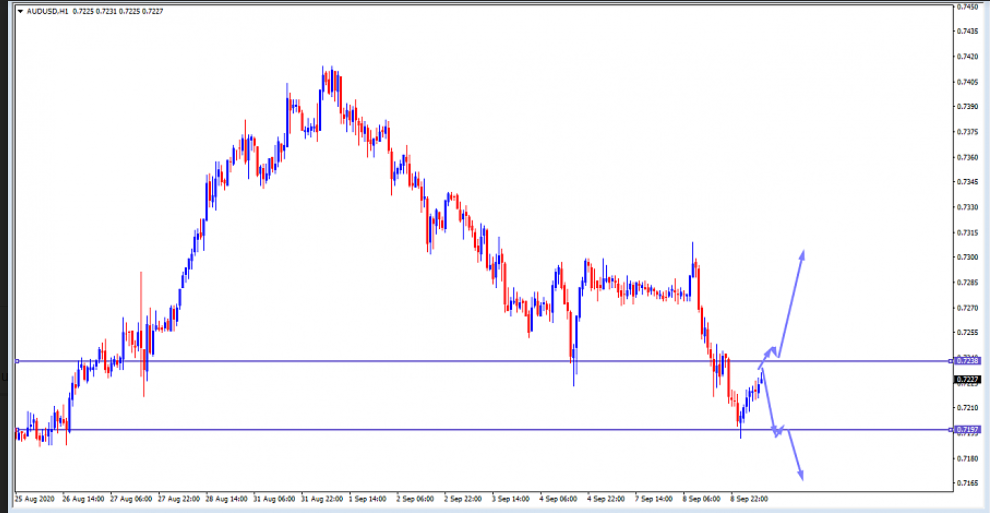Screen dimensions: 990x513
Task: Click the 0.7405 label on price axis
Action: 966,82
